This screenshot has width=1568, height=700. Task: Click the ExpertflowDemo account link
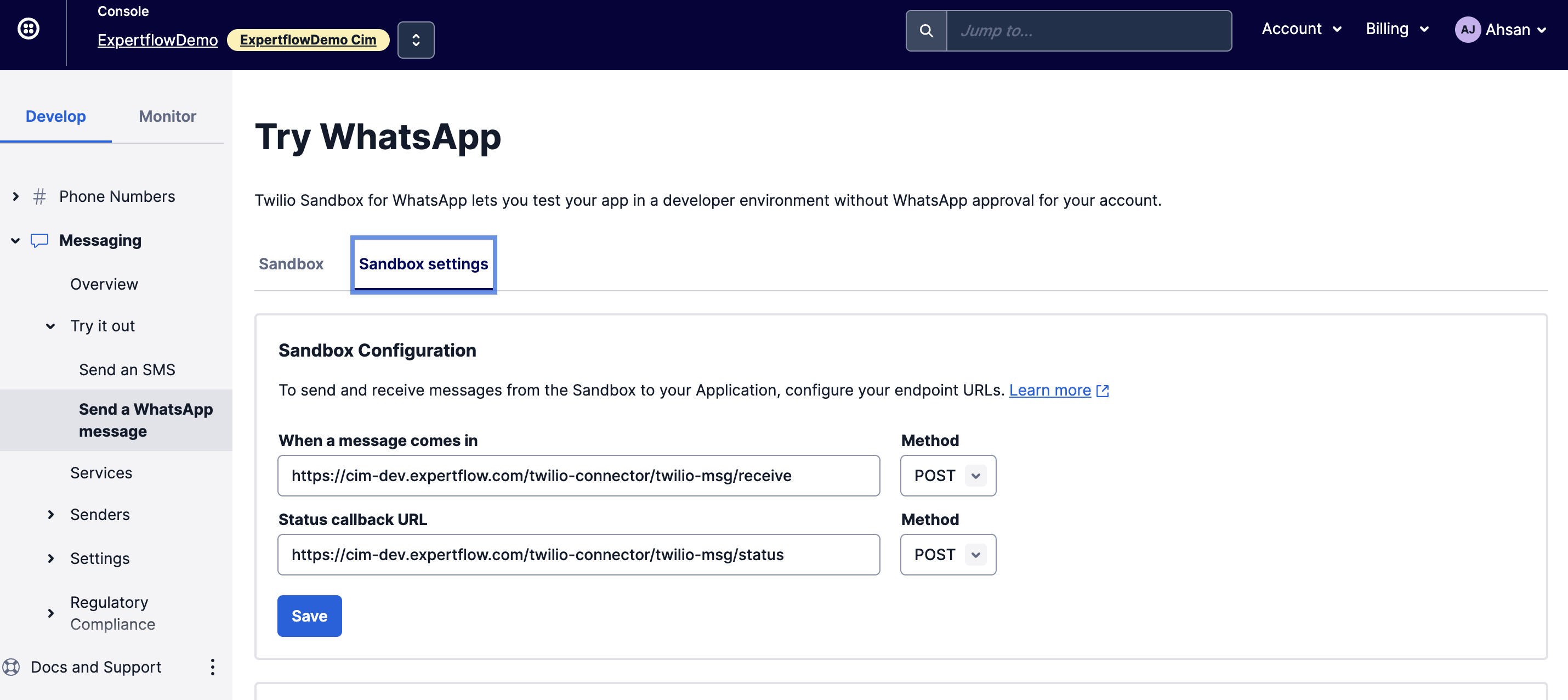158,40
